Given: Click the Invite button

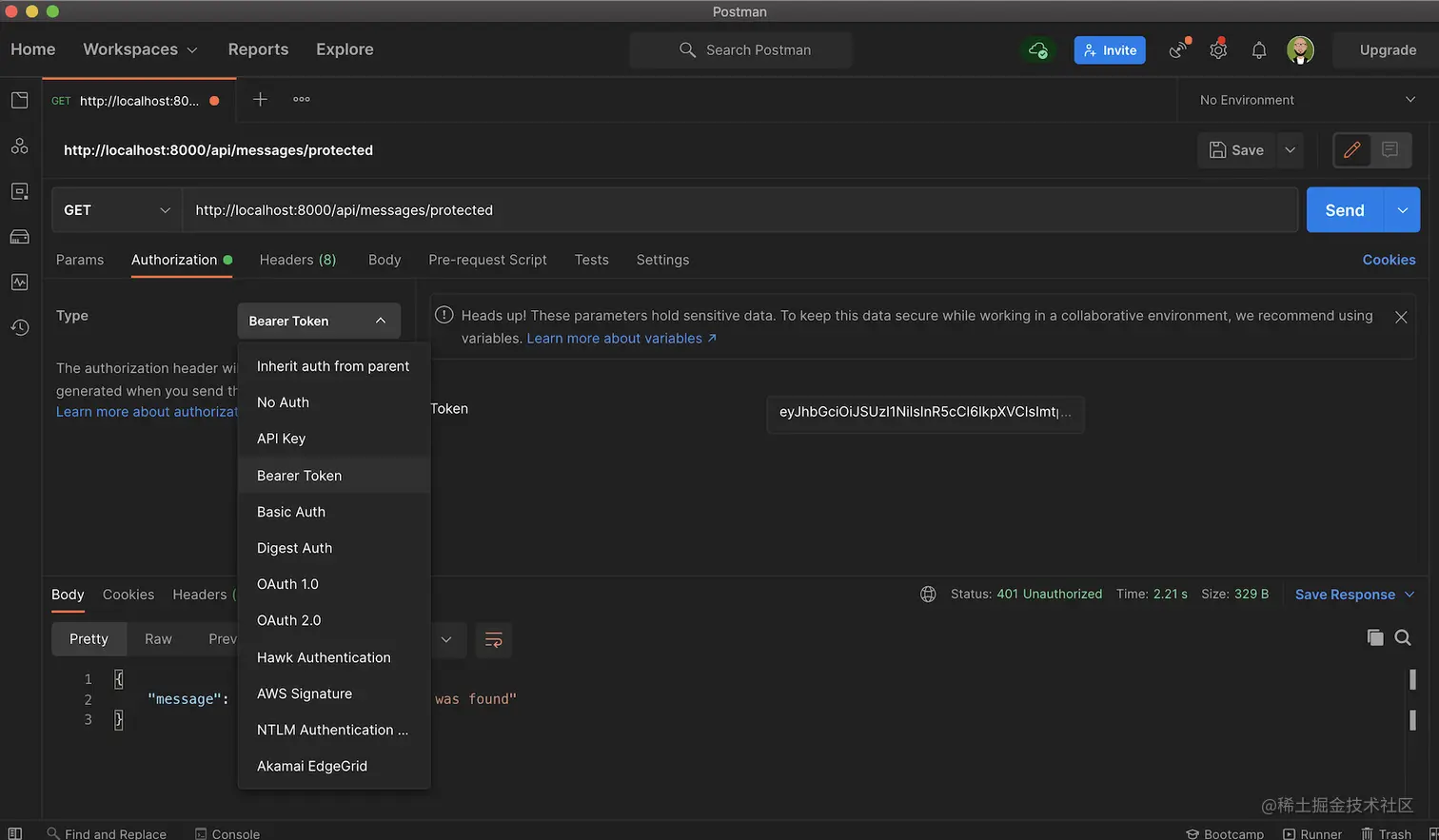Looking at the screenshot, I should coord(1110,49).
